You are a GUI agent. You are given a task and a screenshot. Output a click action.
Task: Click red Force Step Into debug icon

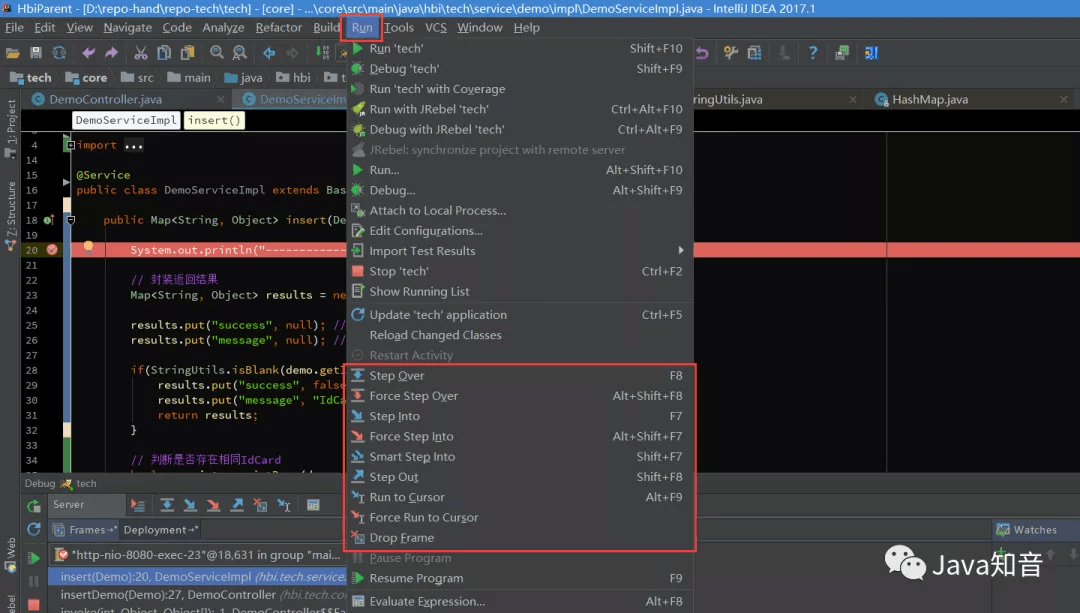click(x=214, y=506)
